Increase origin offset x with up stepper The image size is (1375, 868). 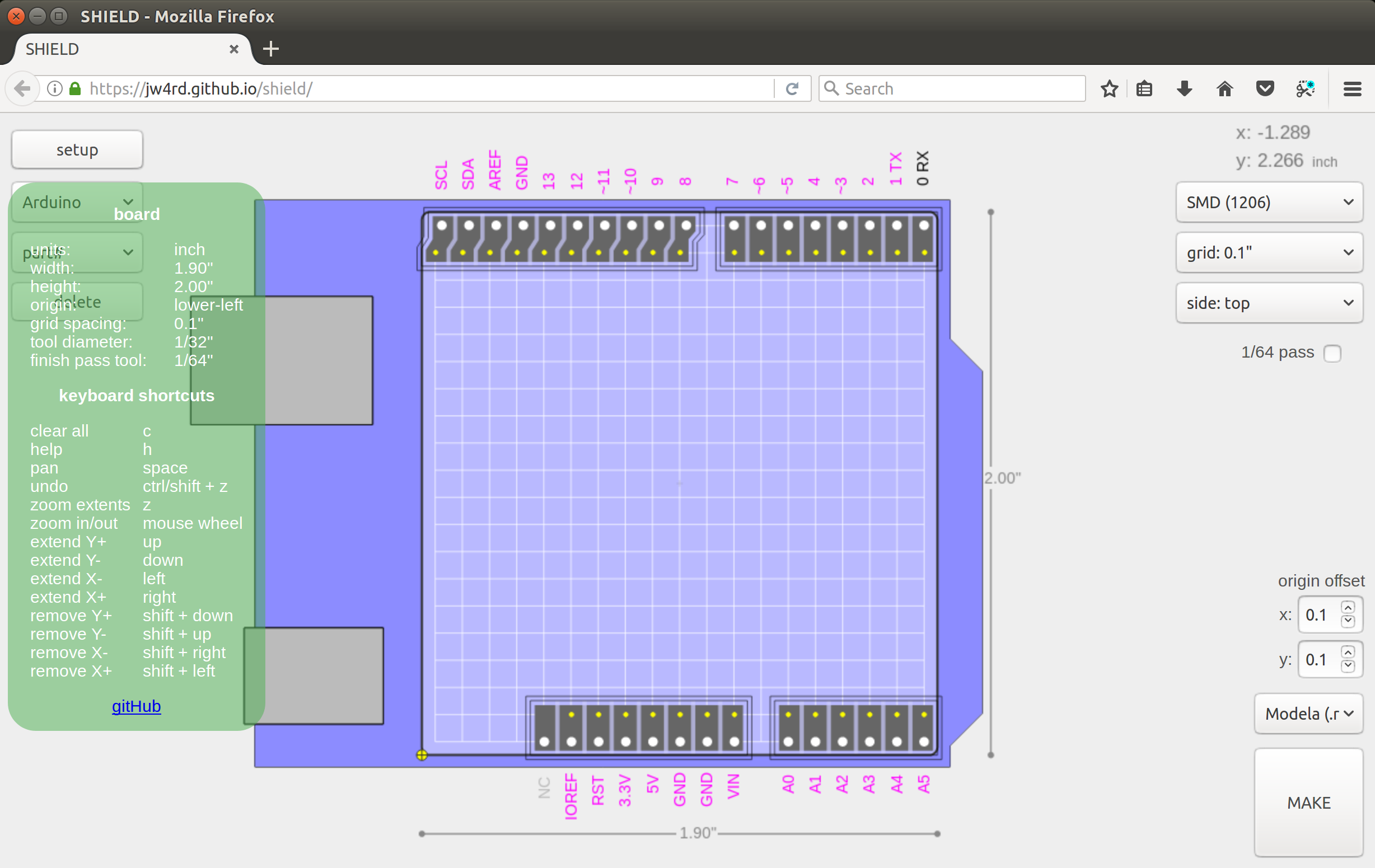1348,607
